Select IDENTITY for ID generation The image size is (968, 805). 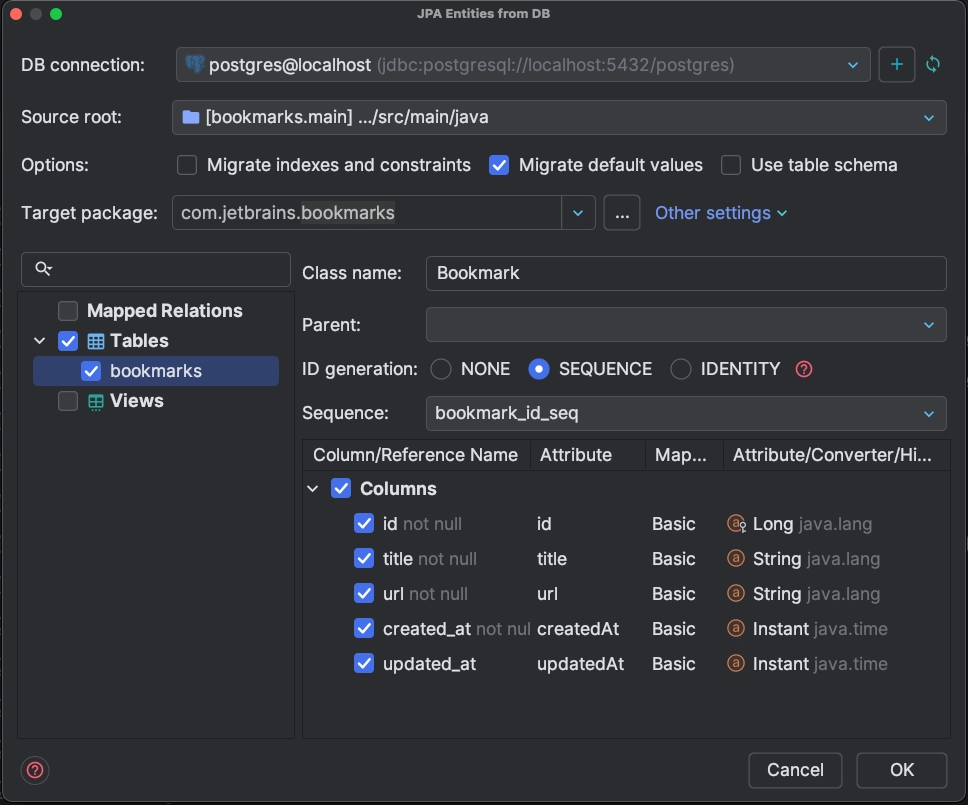click(680, 369)
